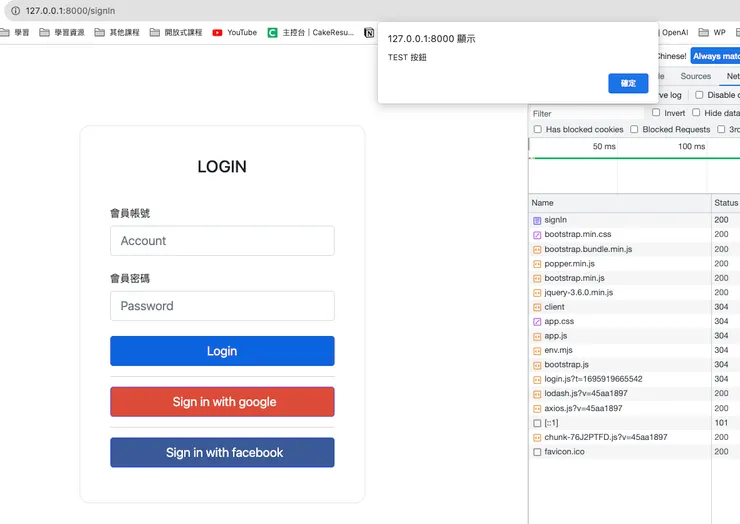This screenshot has height=524, width=740.
Task: Select the app.js request row
Action: pyautogui.click(x=634, y=336)
